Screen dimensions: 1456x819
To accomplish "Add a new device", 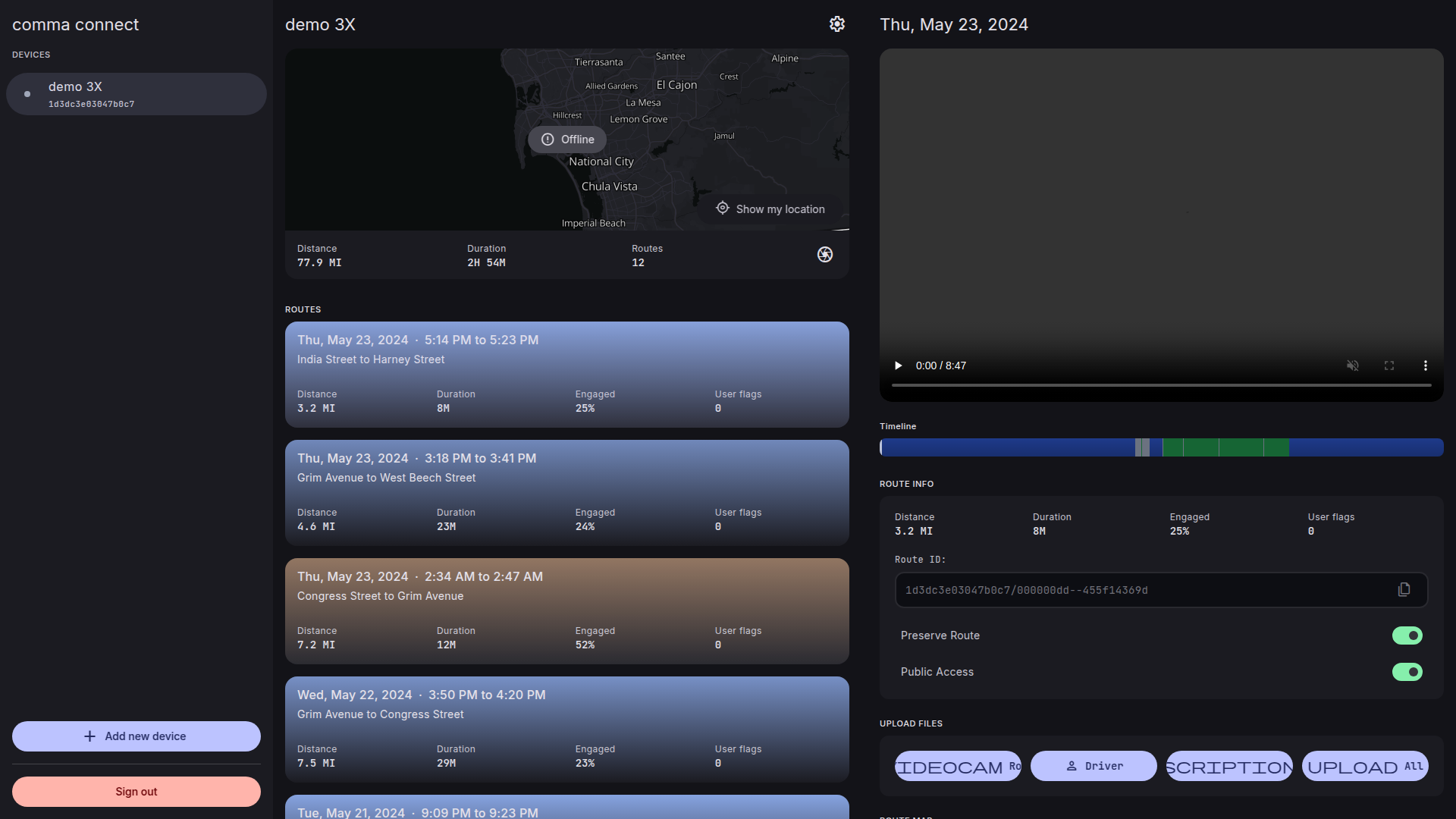I will tap(136, 736).
